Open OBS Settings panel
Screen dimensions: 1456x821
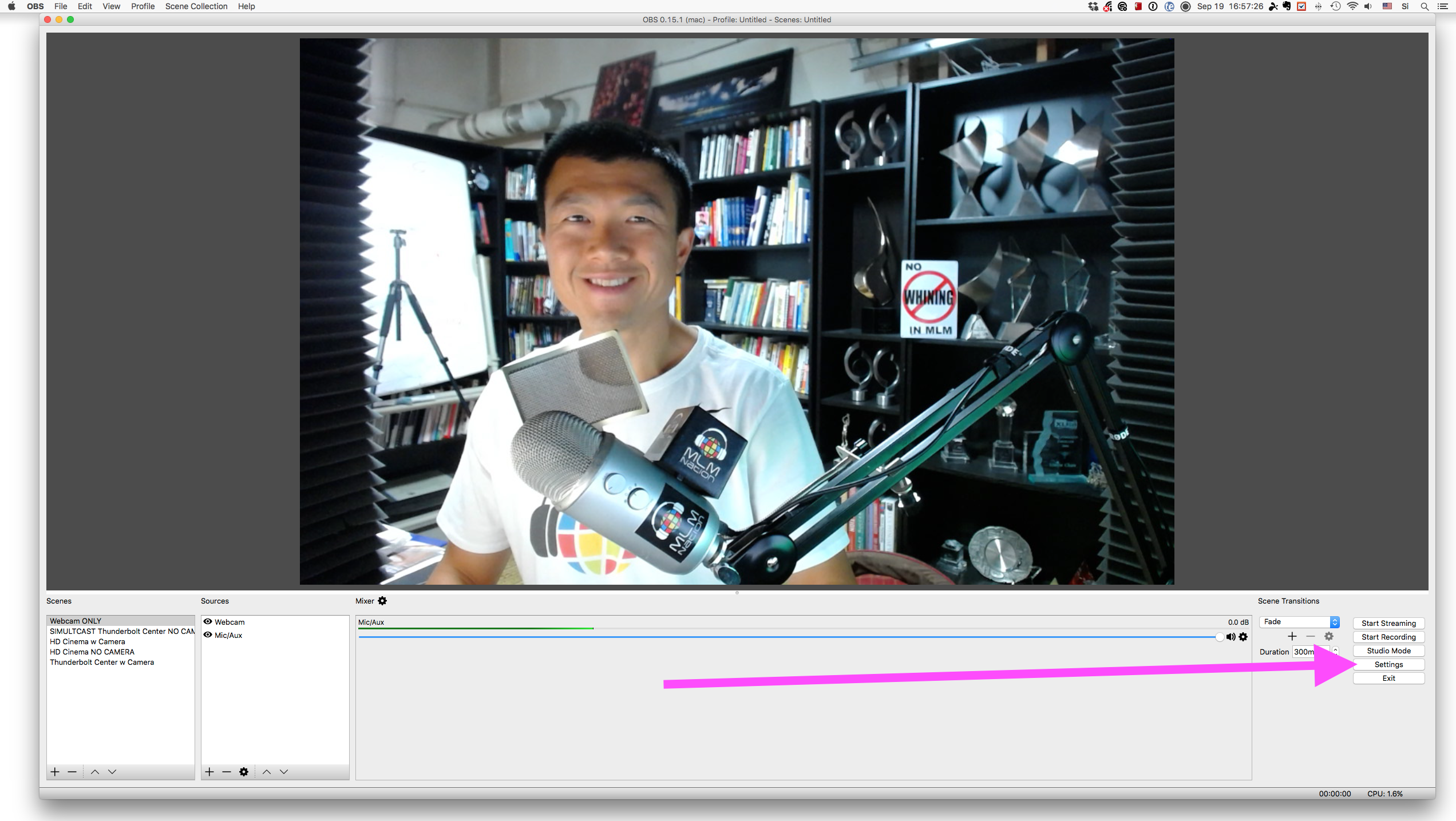(1389, 664)
